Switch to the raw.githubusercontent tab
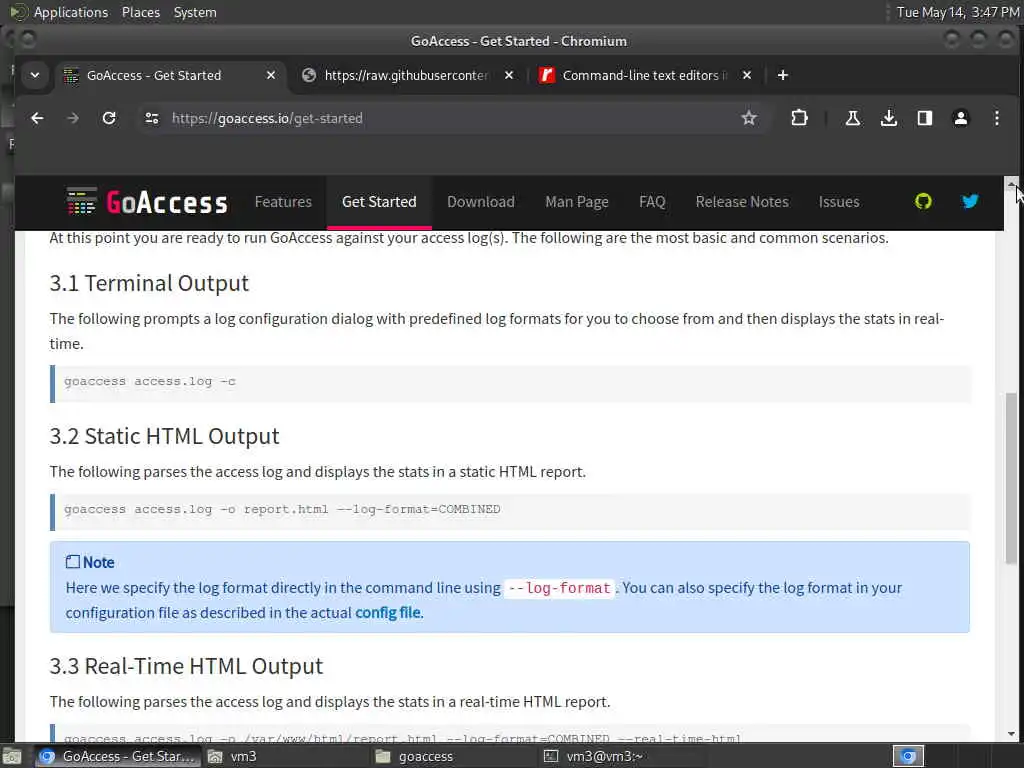Screen dimensions: 1024x768 (406, 75)
